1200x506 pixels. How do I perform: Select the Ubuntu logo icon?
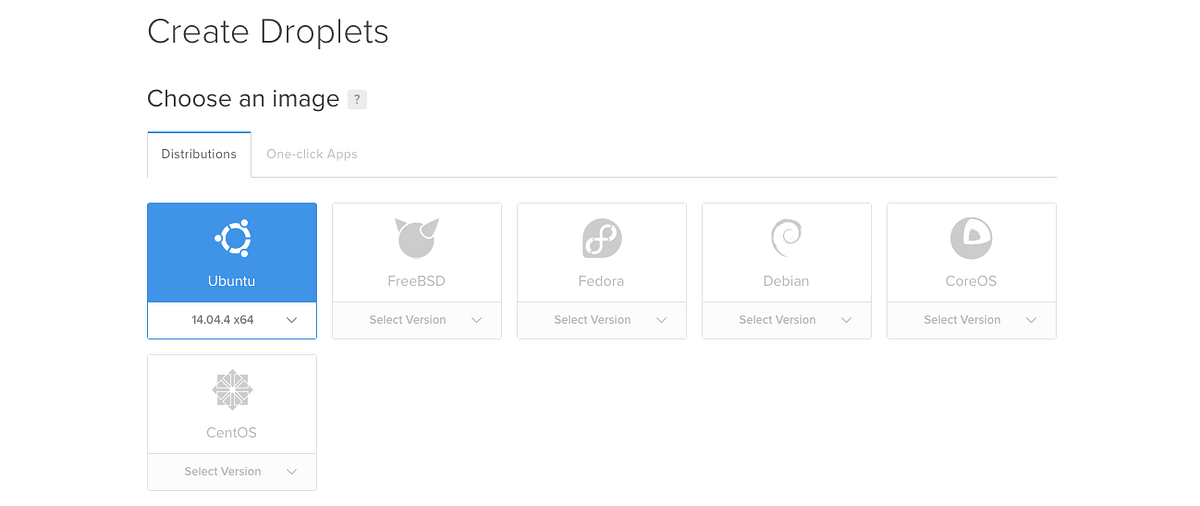point(232,239)
